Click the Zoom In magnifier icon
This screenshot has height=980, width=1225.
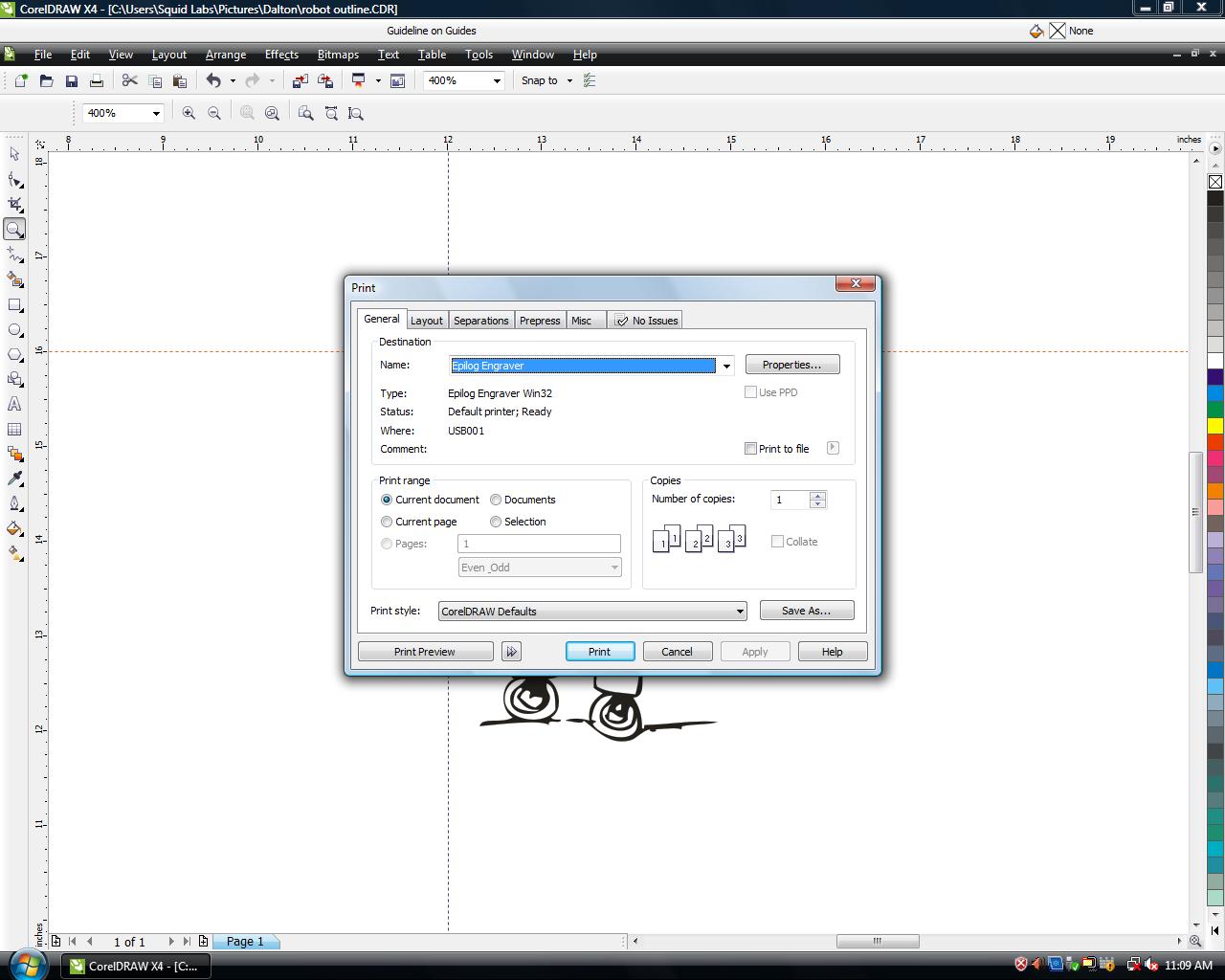[x=189, y=113]
